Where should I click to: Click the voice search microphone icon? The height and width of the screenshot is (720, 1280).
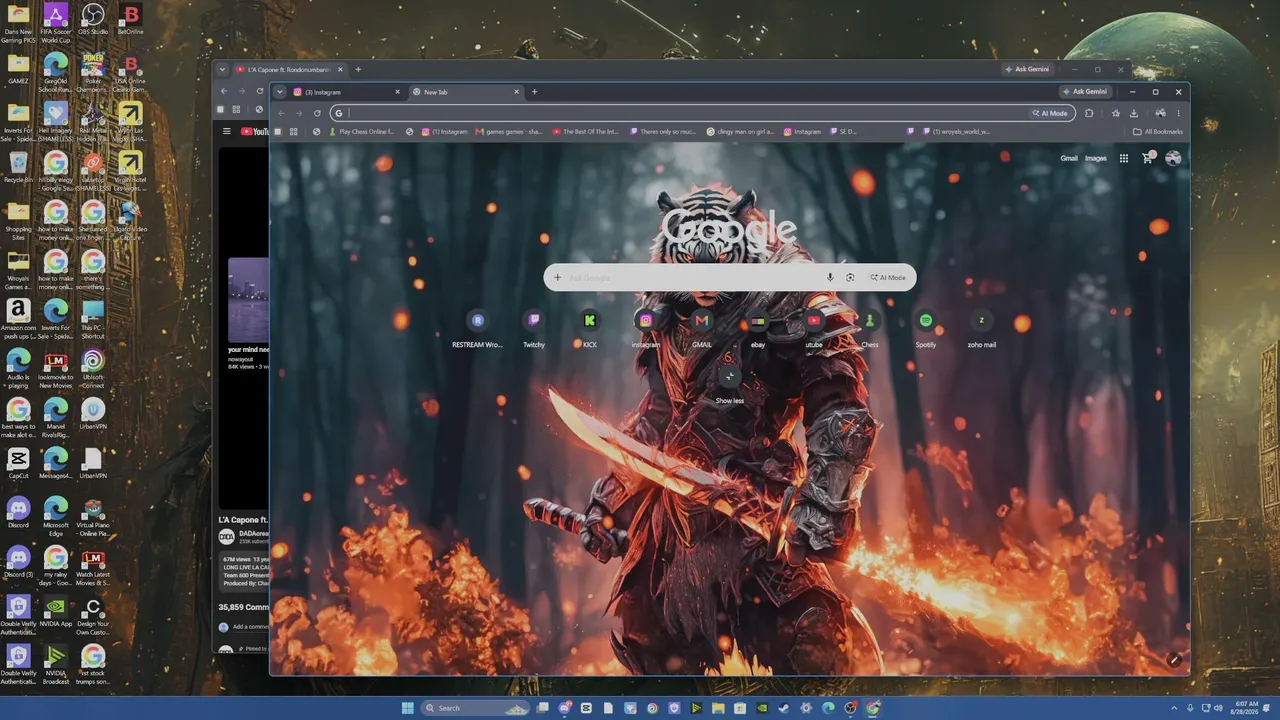tap(830, 277)
